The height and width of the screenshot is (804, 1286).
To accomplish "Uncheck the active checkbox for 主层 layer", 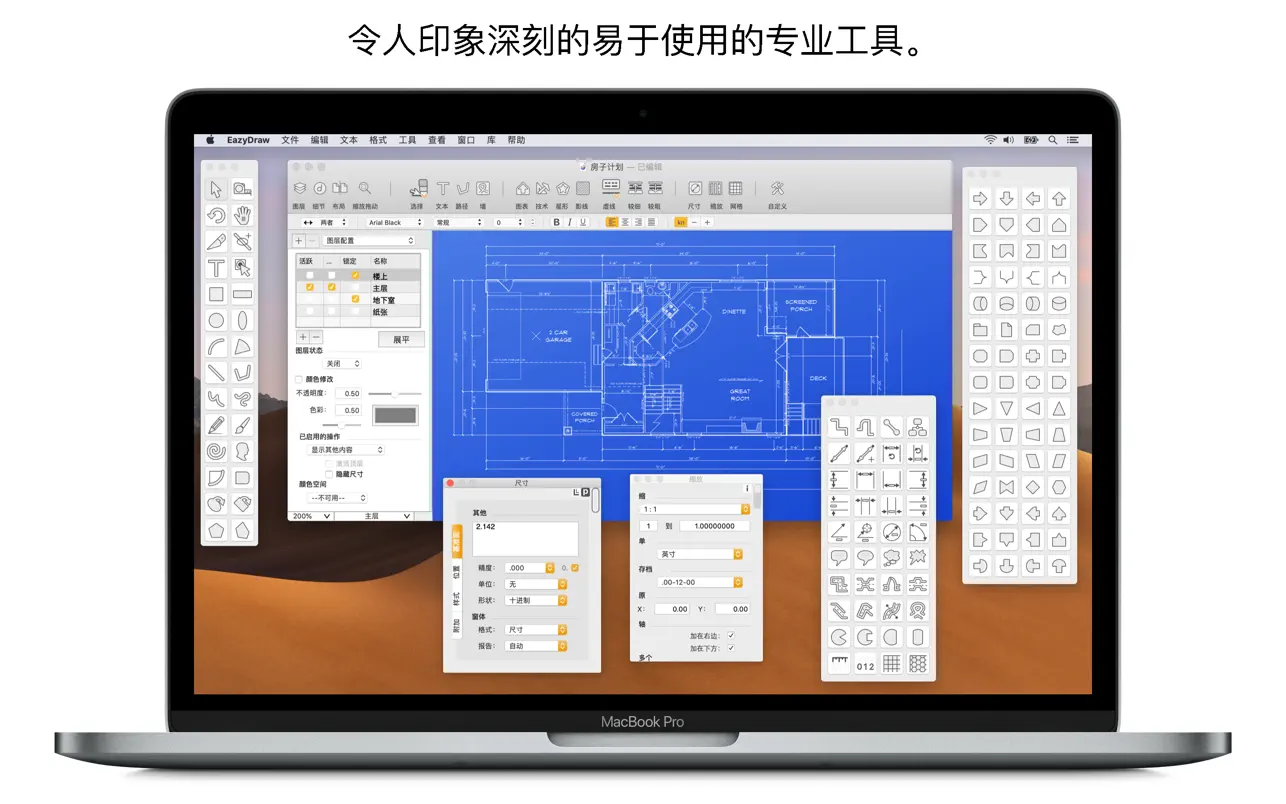I will (x=310, y=286).
